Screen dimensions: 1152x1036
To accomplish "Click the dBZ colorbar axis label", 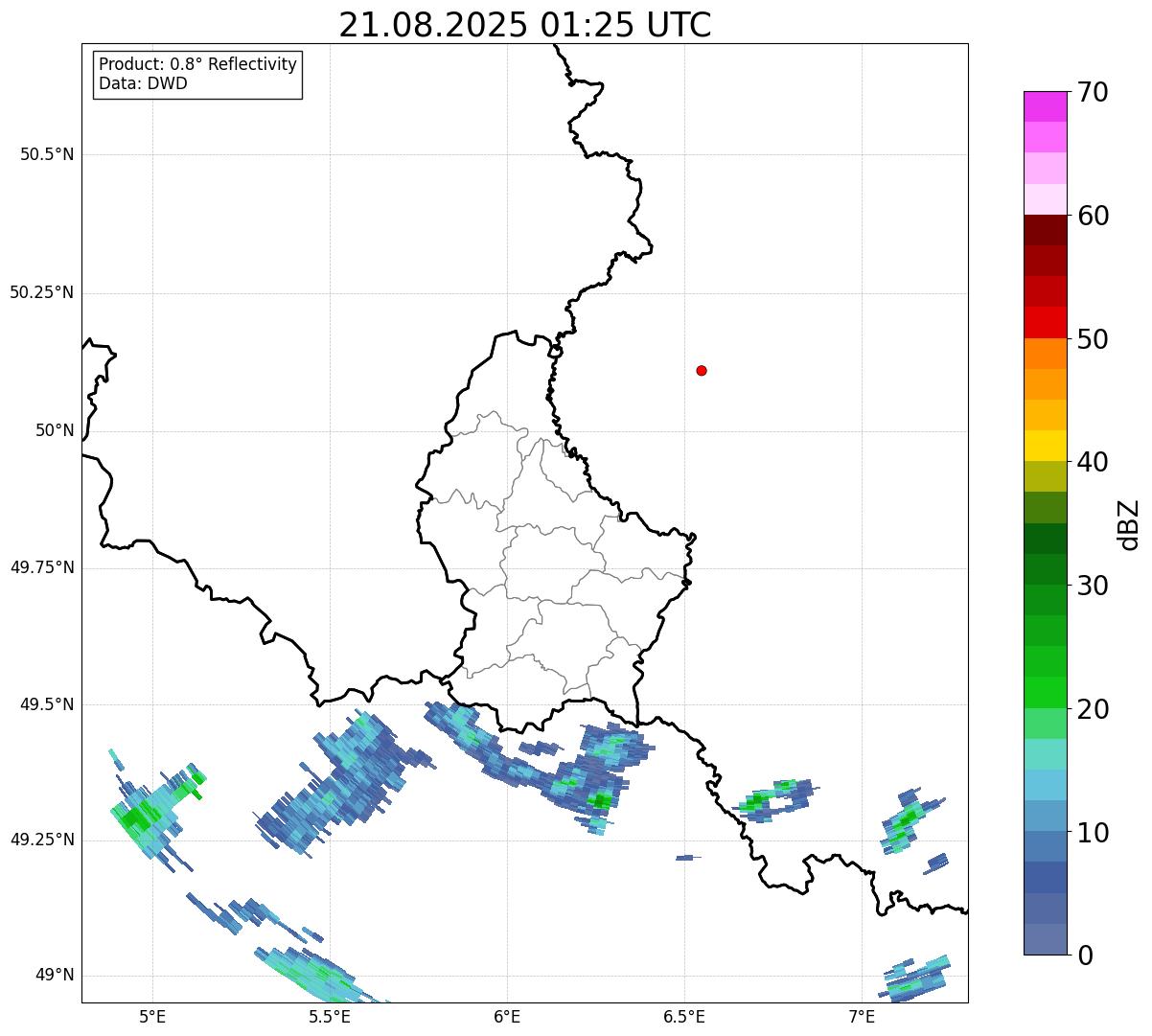I will [1129, 524].
